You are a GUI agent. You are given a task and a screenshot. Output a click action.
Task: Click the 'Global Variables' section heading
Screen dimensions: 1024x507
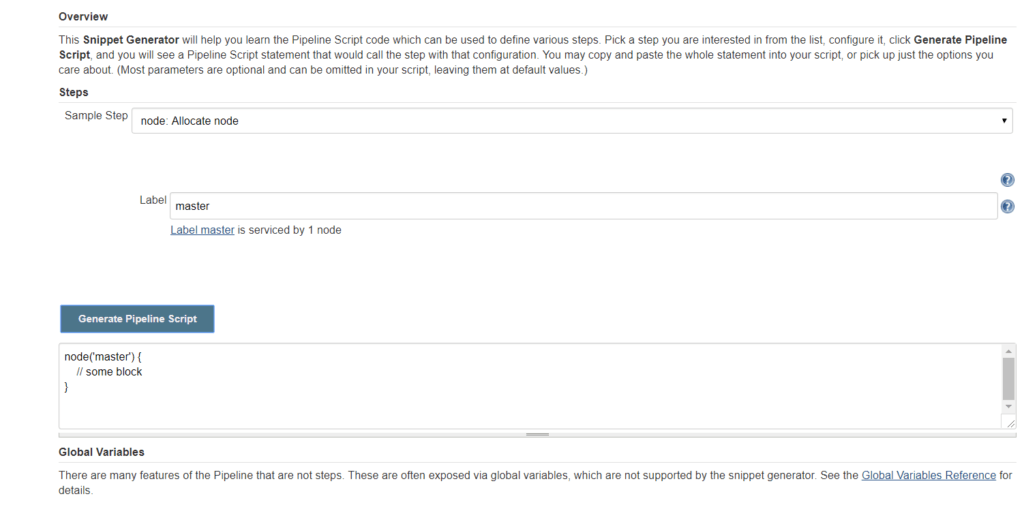(x=101, y=451)
